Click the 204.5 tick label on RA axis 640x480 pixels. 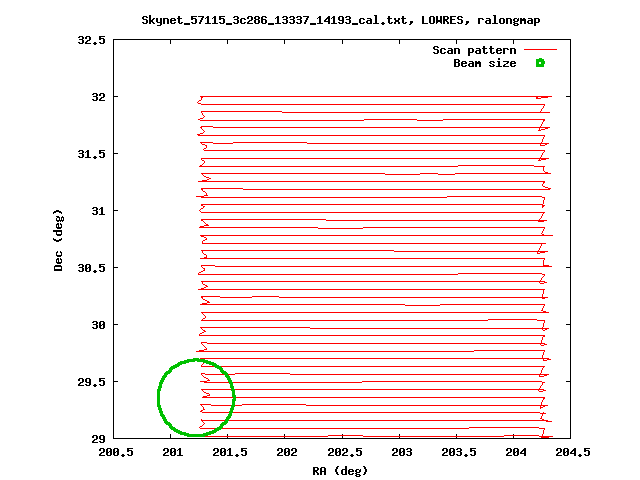pyautogui.click(x=573, y=452)
